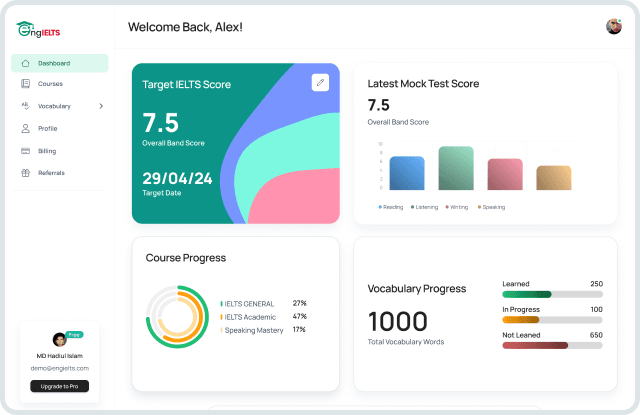Click the Profile person icon

25,128
